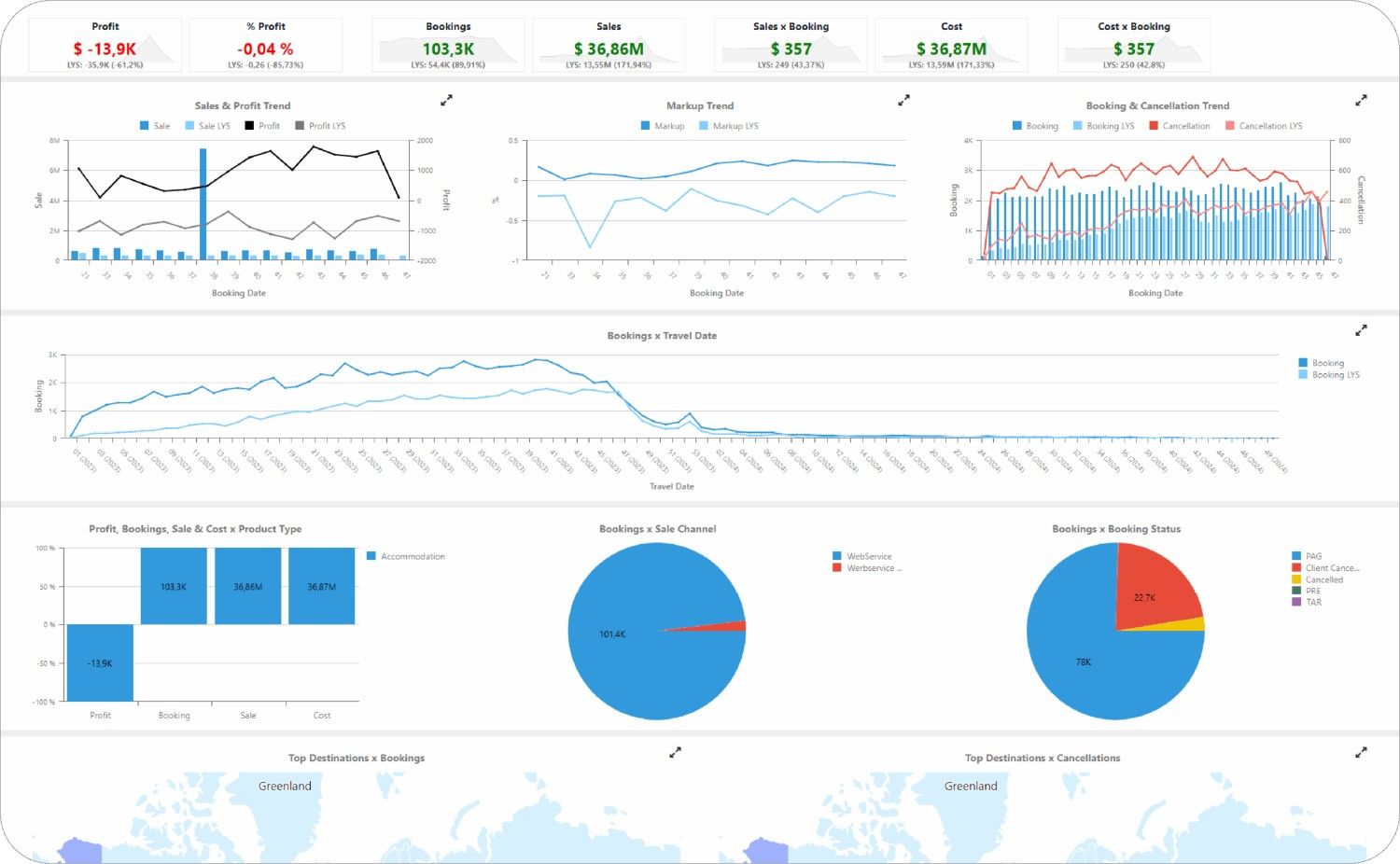1400x864 pixels.
Task: Select the Profit KPI card
Action: 105,42
